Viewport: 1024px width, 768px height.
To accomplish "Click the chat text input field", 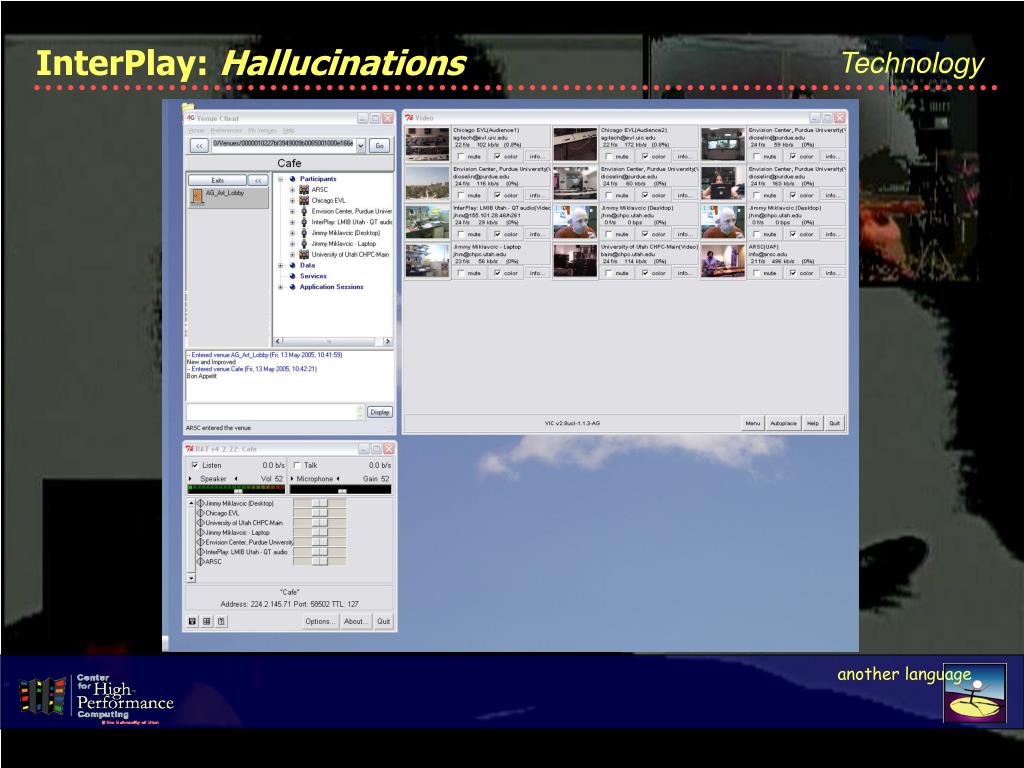I will pos(274,412).
